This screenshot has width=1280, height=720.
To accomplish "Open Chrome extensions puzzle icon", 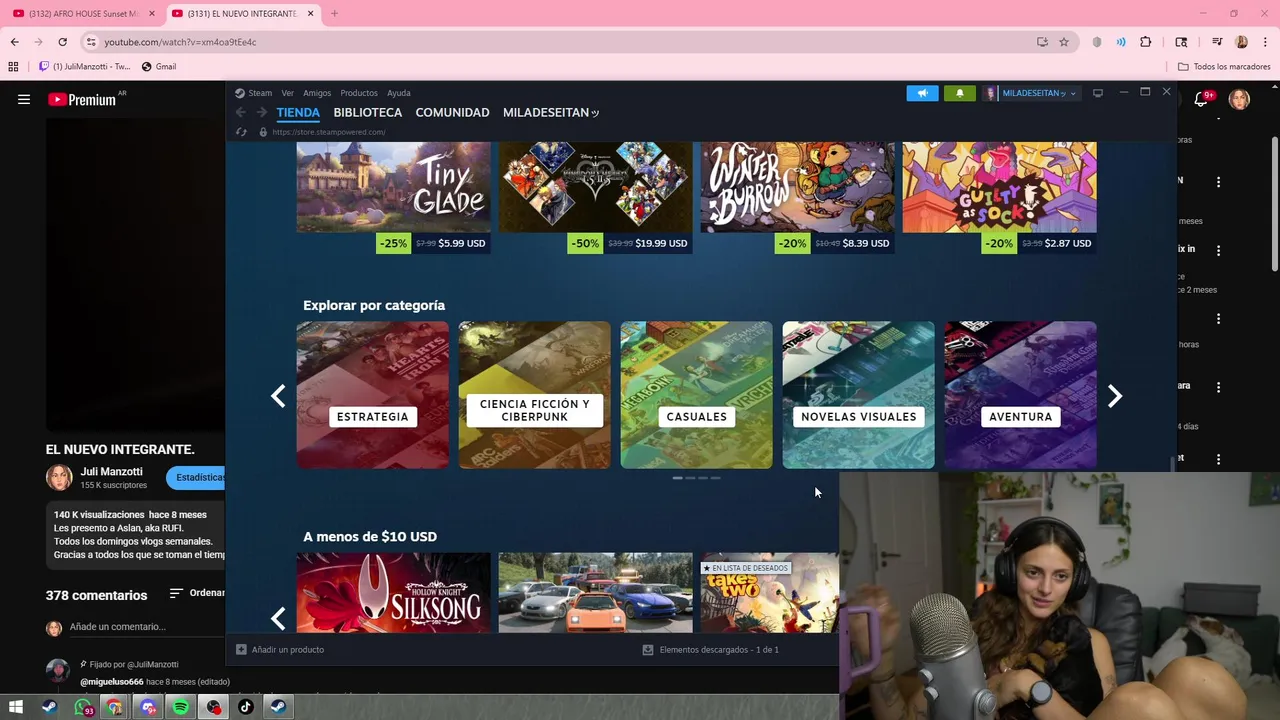I will 1146,42.
